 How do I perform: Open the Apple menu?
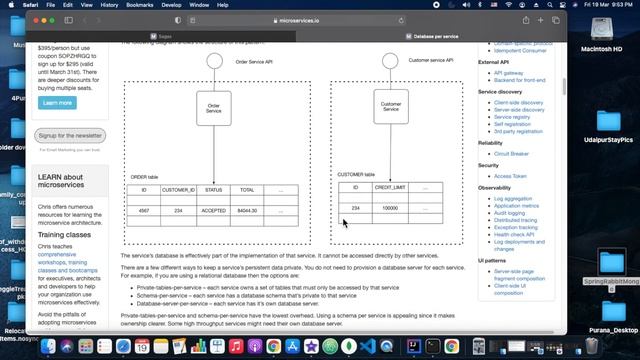(11, 5)
